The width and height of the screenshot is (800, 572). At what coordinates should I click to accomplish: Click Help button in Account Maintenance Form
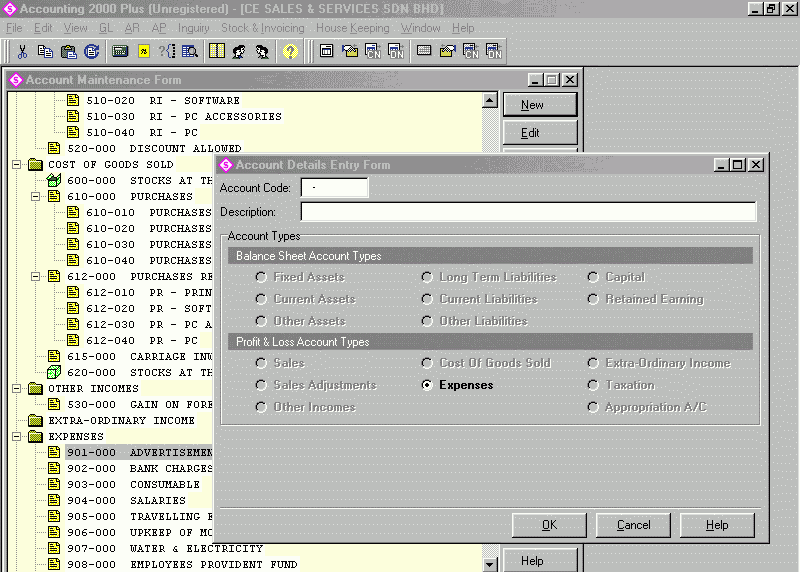click(540, 560)
